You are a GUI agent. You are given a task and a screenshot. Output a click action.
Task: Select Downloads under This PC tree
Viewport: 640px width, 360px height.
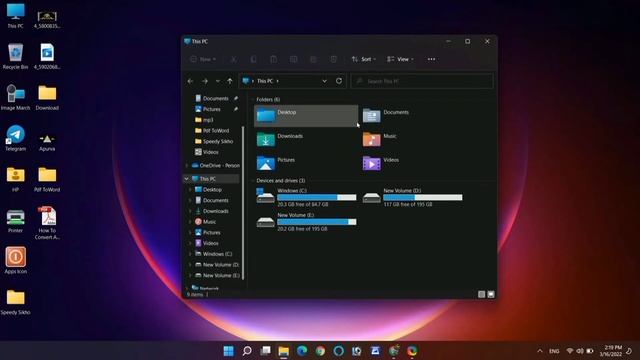pos(212,211)
